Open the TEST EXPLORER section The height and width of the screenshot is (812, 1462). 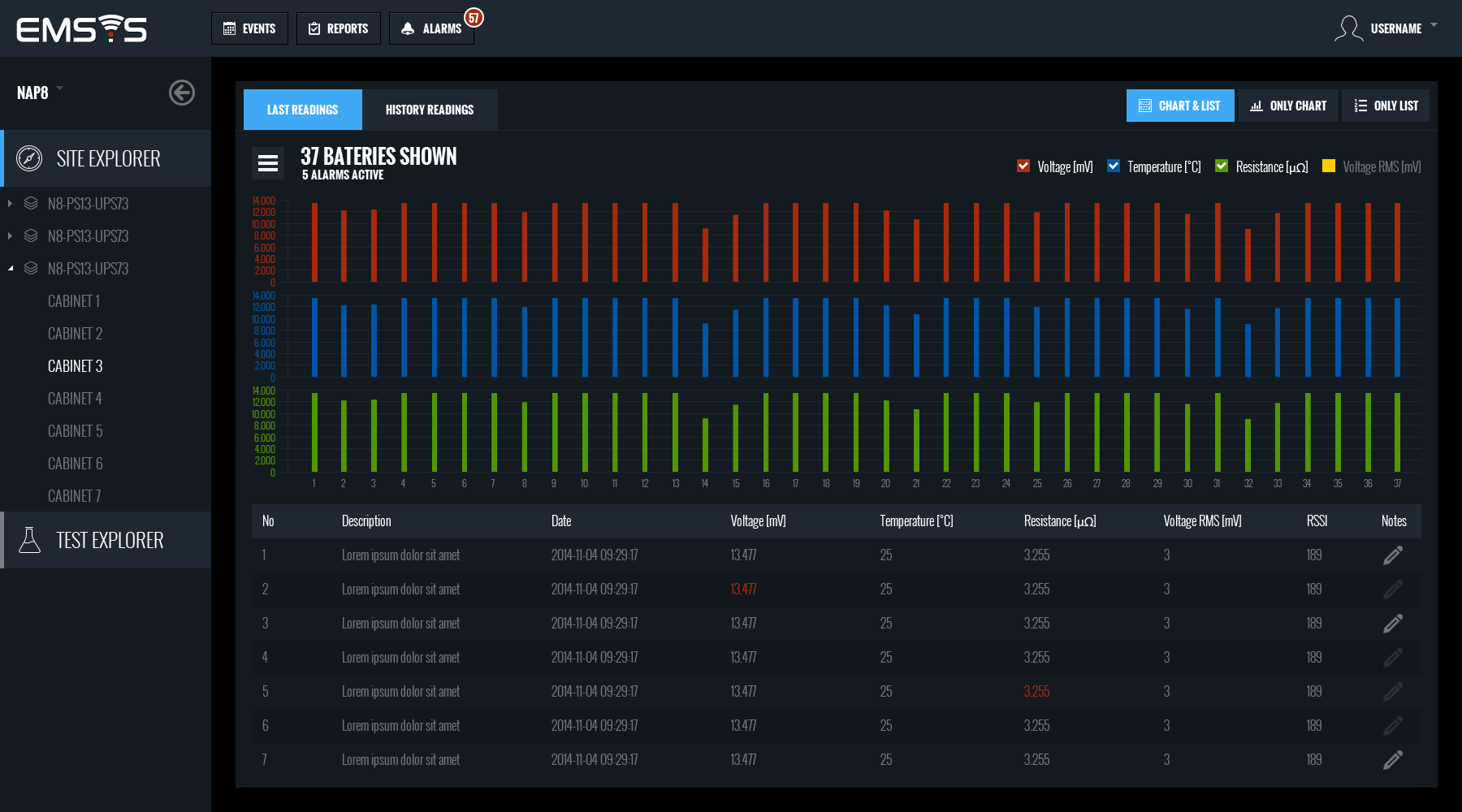coord(107,540)
